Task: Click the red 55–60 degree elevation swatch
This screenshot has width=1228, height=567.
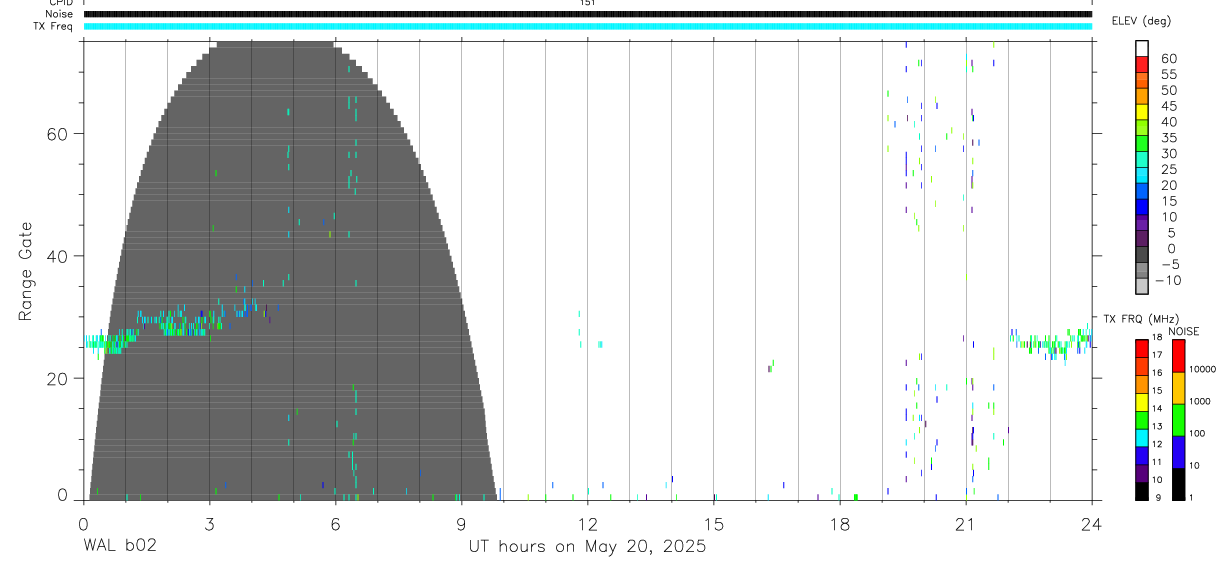Action: [x=1142, y=65]
